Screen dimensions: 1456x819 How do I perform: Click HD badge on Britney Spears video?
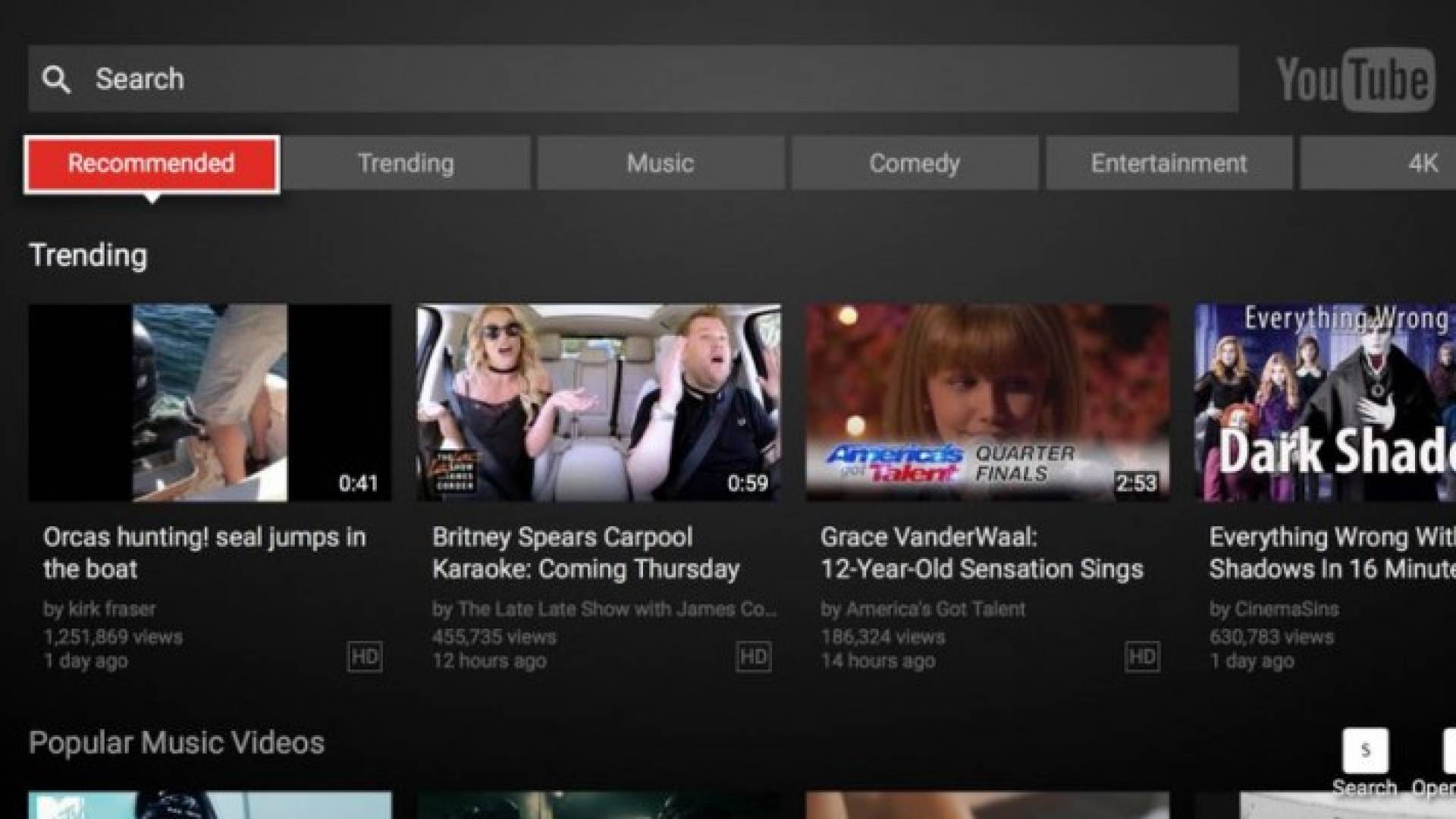[753, 657]
